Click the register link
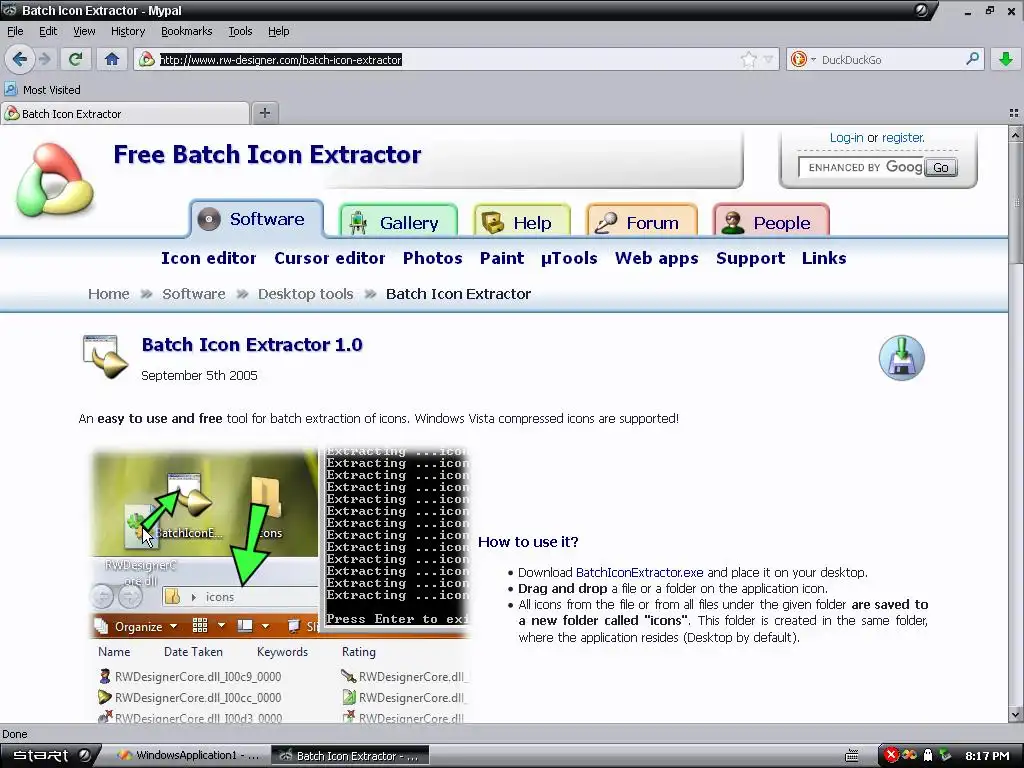Screen dimensions: 1024x768 tap(903, 138)
